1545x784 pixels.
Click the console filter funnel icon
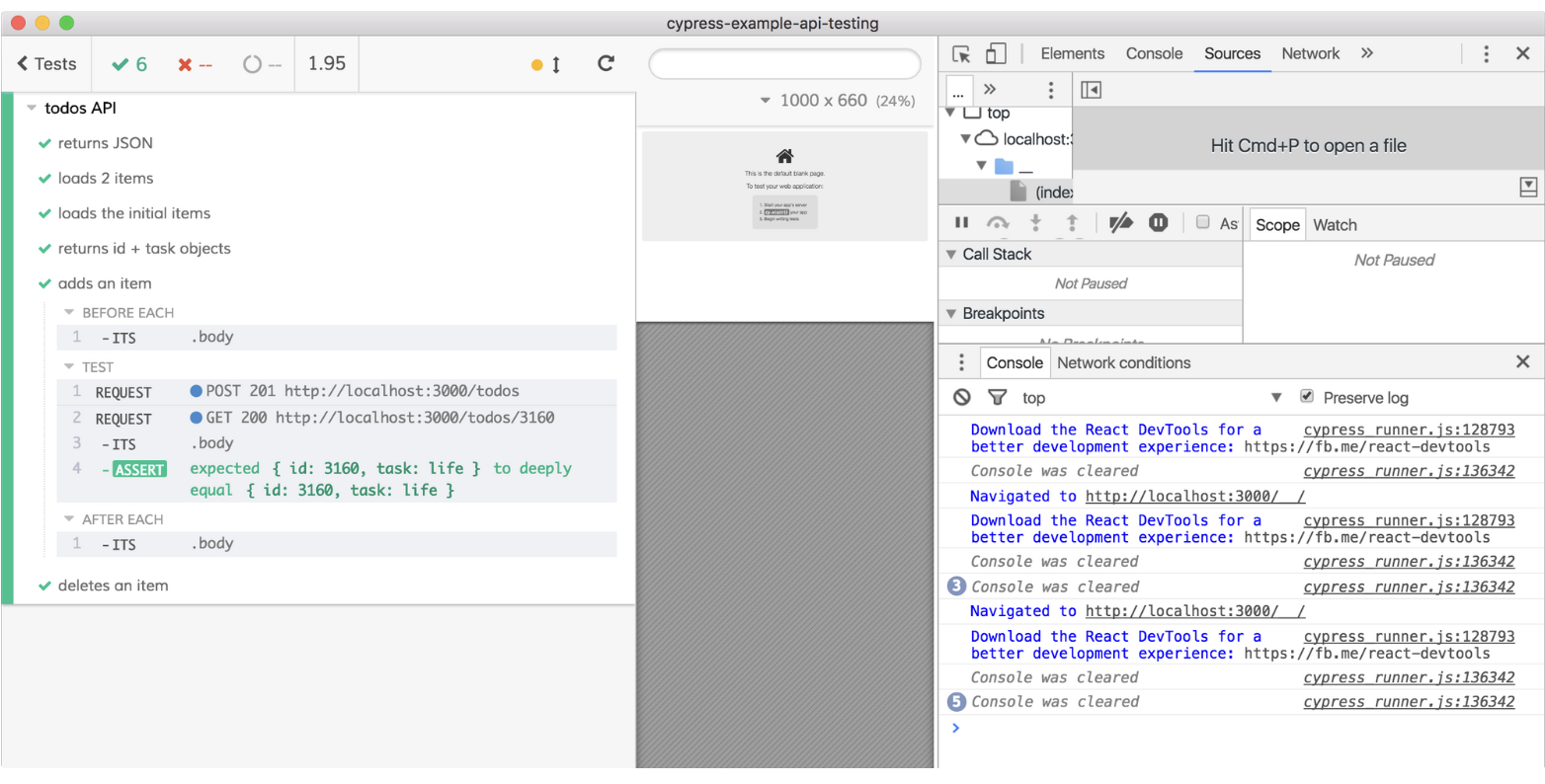pyautogui.click(x=997, y=397)
